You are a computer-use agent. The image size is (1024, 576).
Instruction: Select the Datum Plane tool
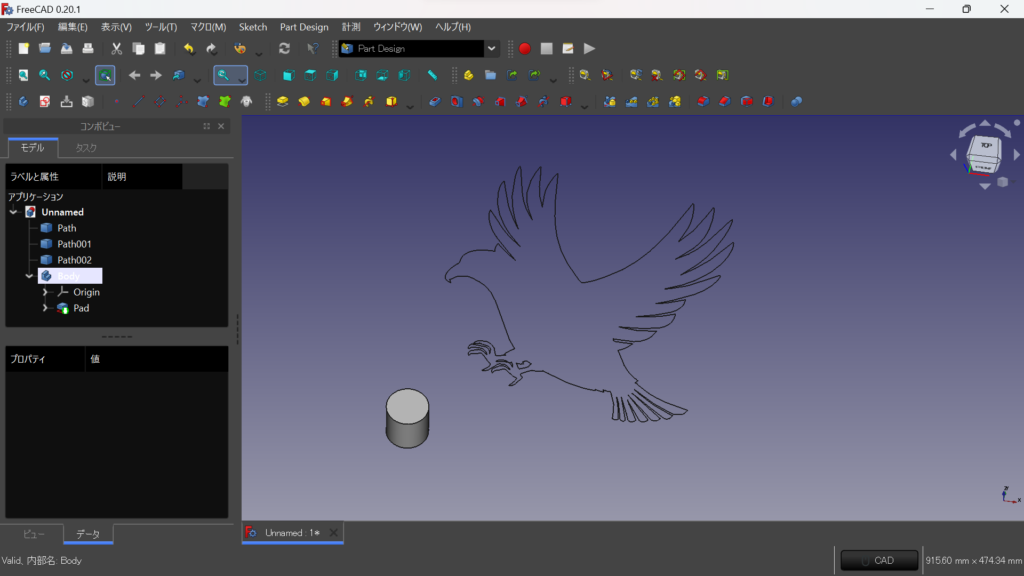pyautogui.click(x=160, y=102)
